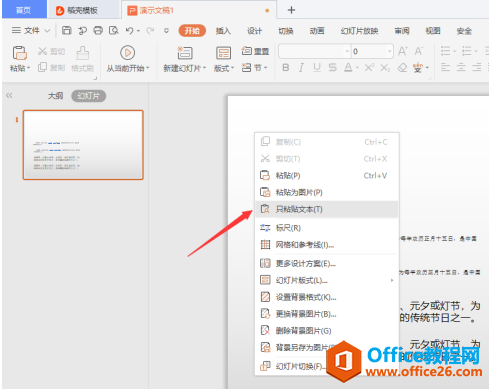Click the Redo arrow icon

150,31
